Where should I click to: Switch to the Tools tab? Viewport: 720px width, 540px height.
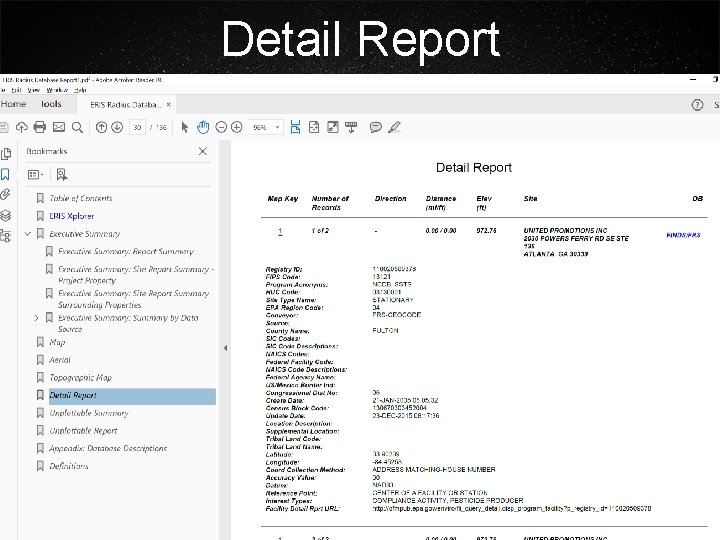tap(51, 104)
